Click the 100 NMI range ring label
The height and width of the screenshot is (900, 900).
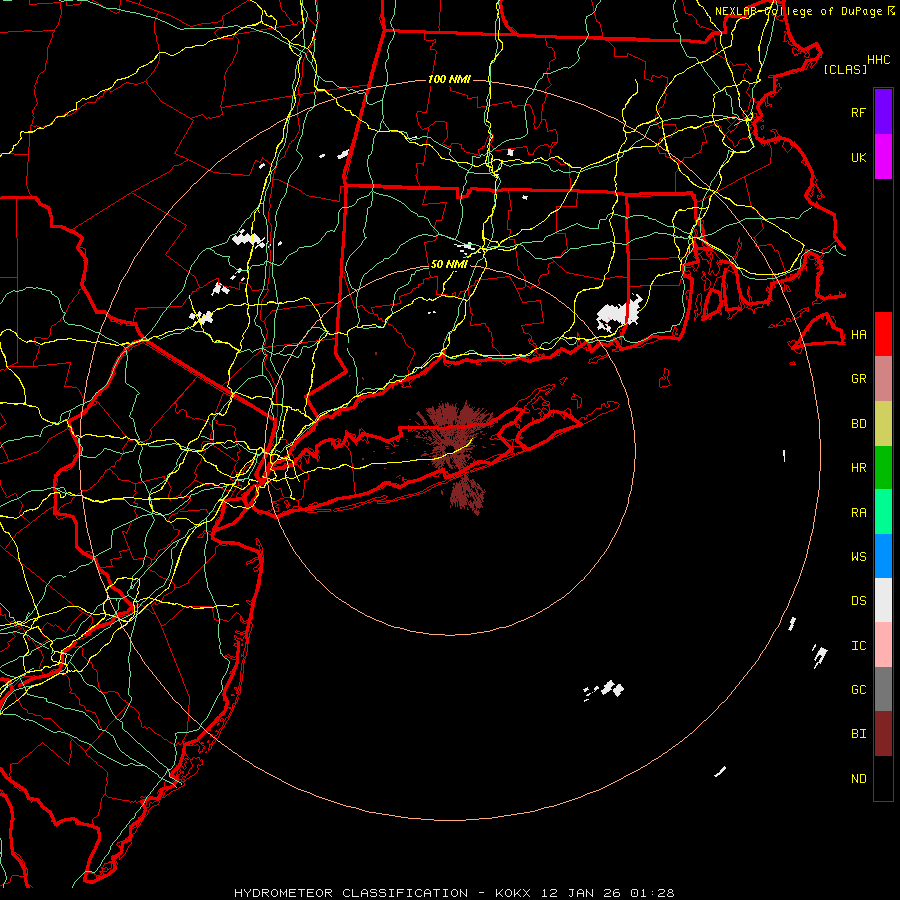tap(449, 79)
